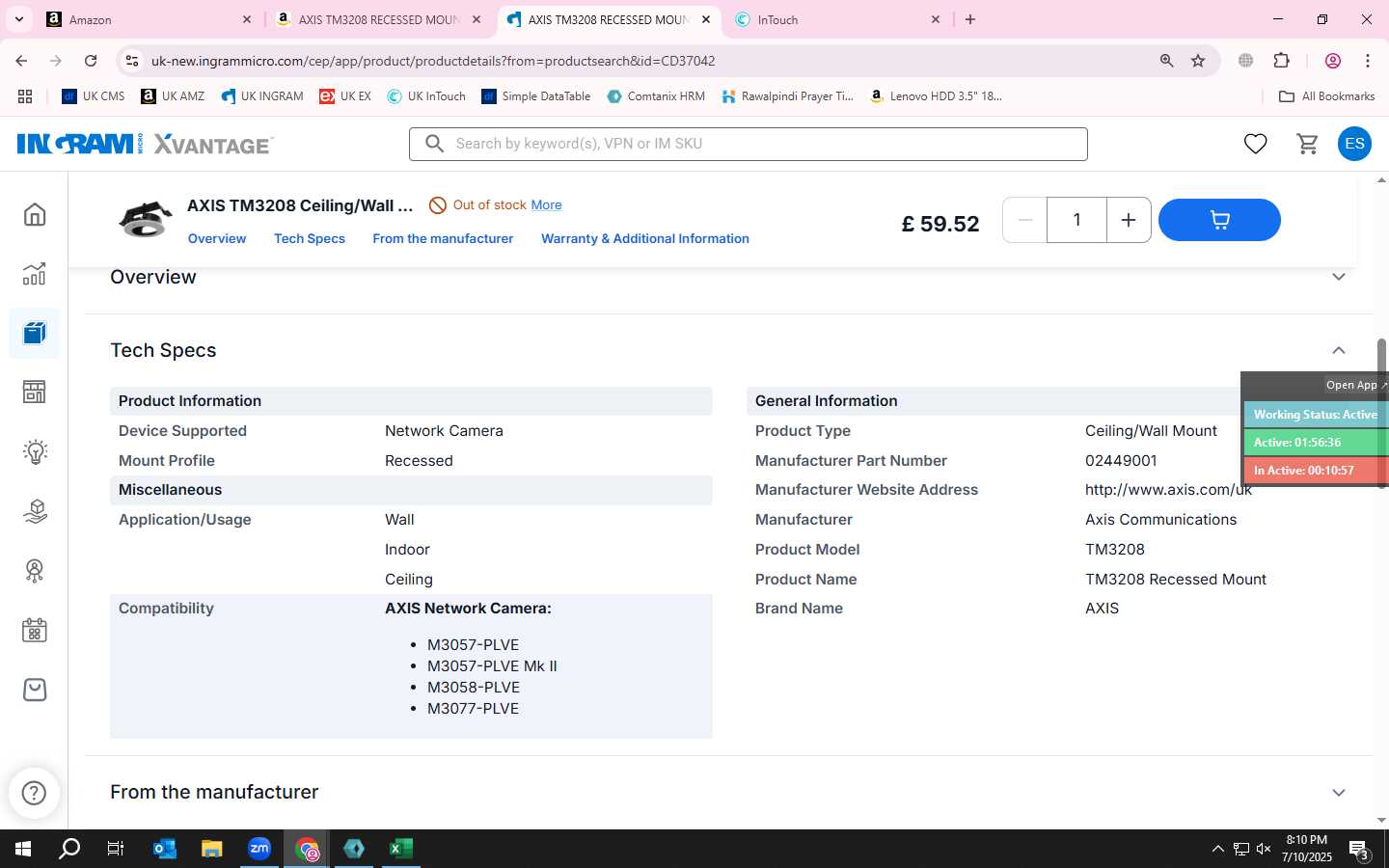
Task: Open the browser zoom magnifier icon
Action: coord(1167,61)
